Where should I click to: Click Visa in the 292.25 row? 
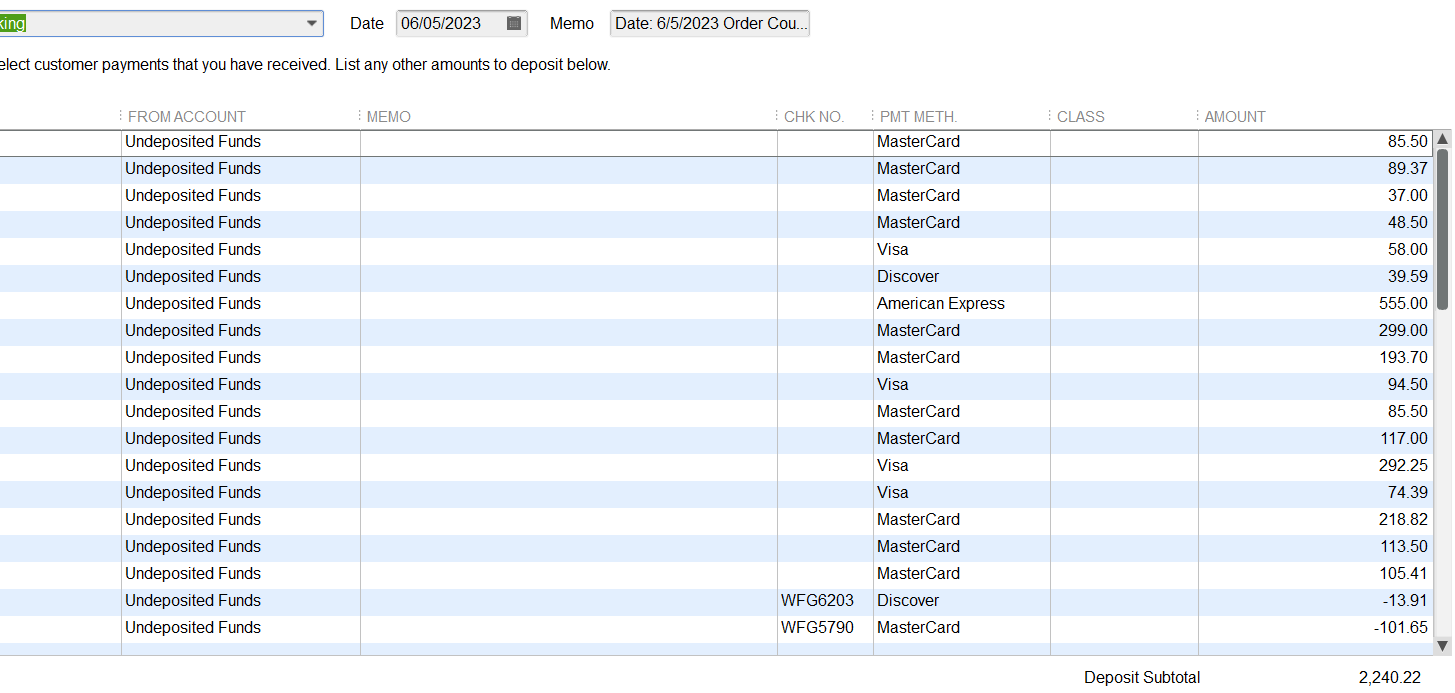[893, 466]
